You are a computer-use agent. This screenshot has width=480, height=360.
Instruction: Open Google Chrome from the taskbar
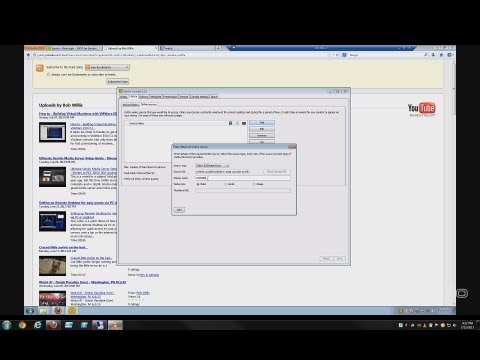coord(22,325)
